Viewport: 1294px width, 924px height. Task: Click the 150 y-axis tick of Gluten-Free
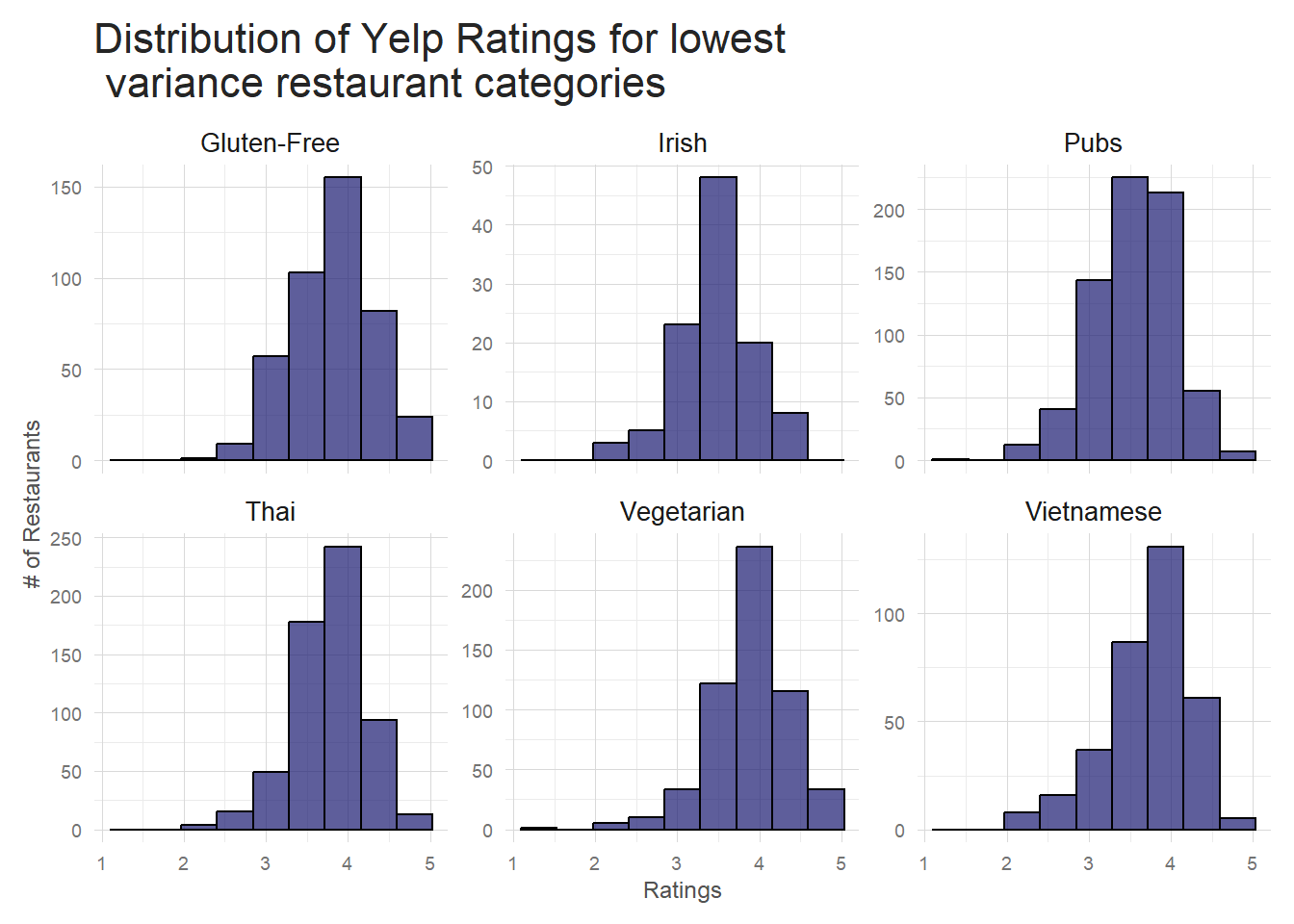click(66, 188)
